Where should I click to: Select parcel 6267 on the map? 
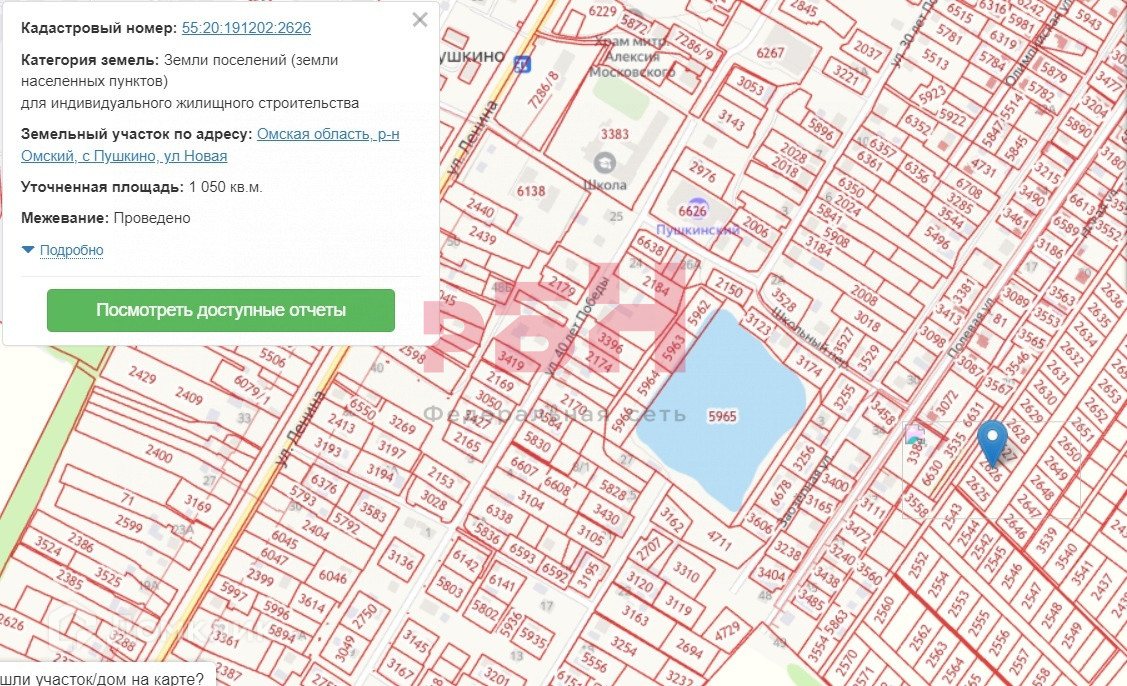[770, 52]
